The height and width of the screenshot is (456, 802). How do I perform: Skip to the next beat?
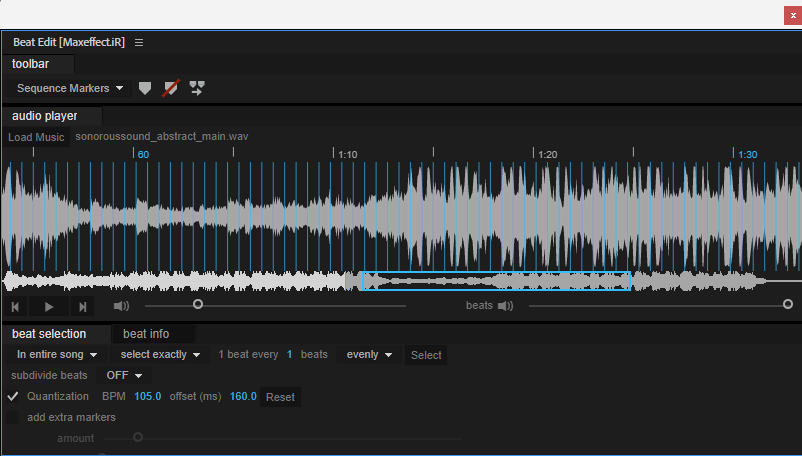tap(82, 307)
